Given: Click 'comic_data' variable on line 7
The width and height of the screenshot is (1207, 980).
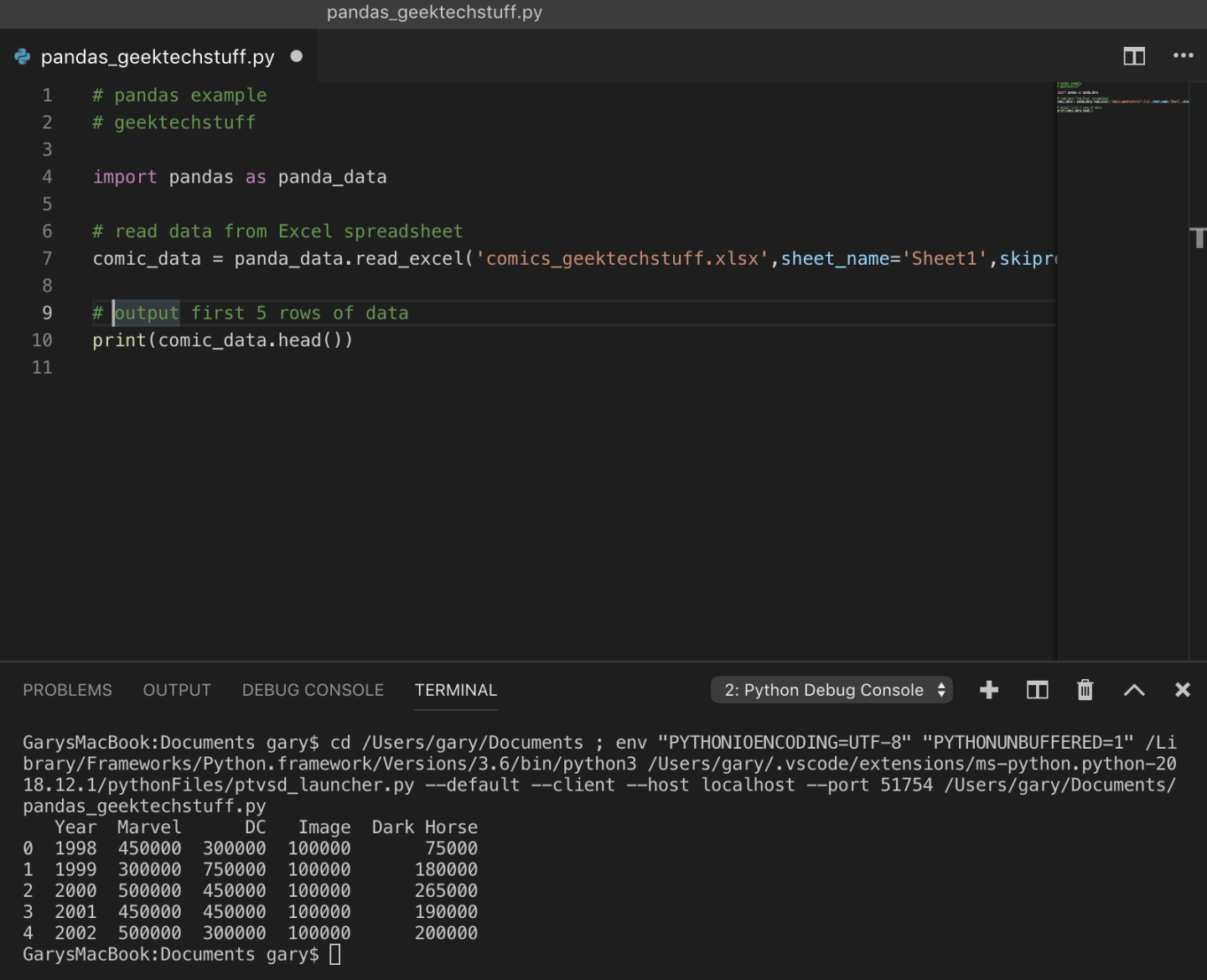Looking at the screenshot, I should 147,258.
